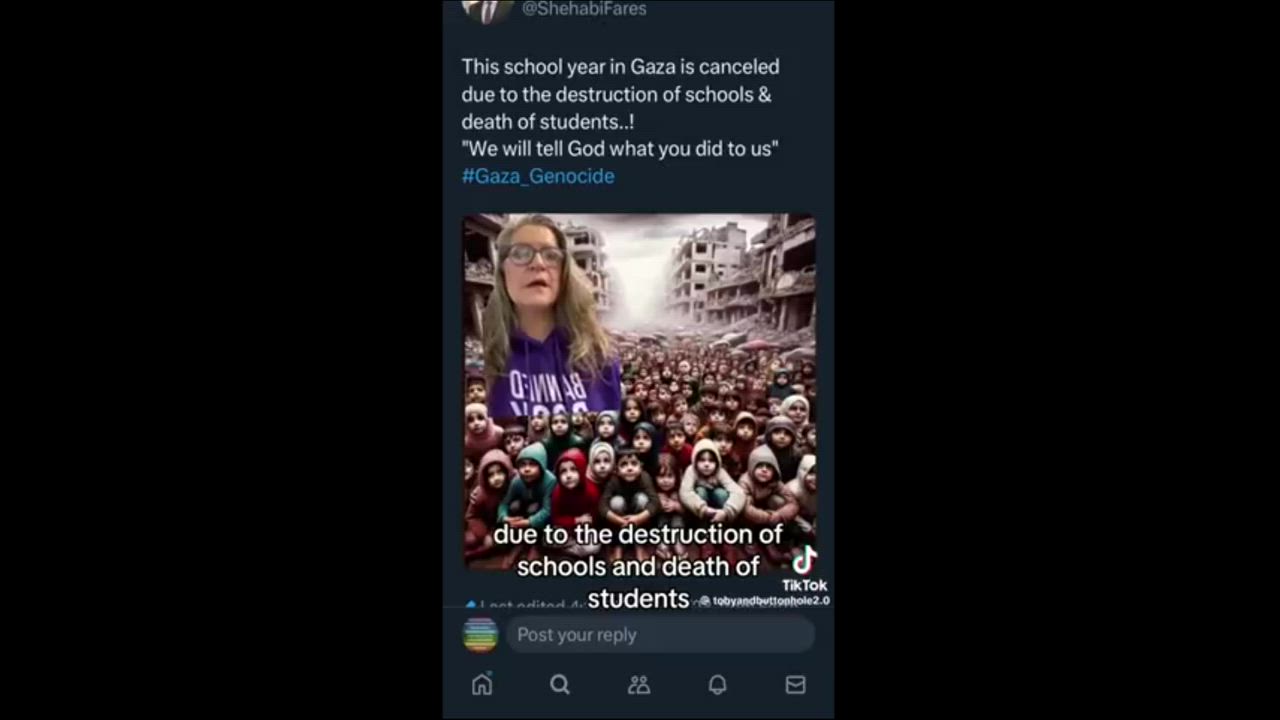Open the Messages envelope icon
This screenshot has width=1280, height=720.
[x=795, y=684]
